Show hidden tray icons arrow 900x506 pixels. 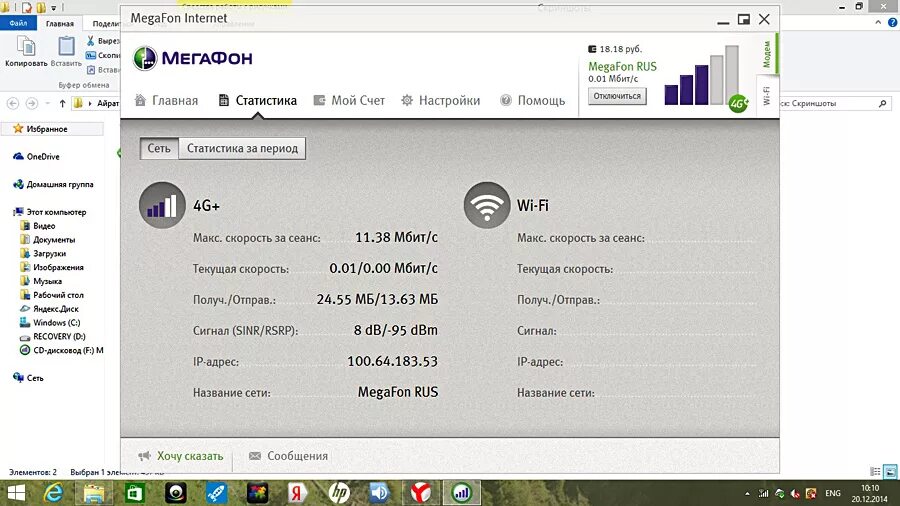click(x=747, y=493)
